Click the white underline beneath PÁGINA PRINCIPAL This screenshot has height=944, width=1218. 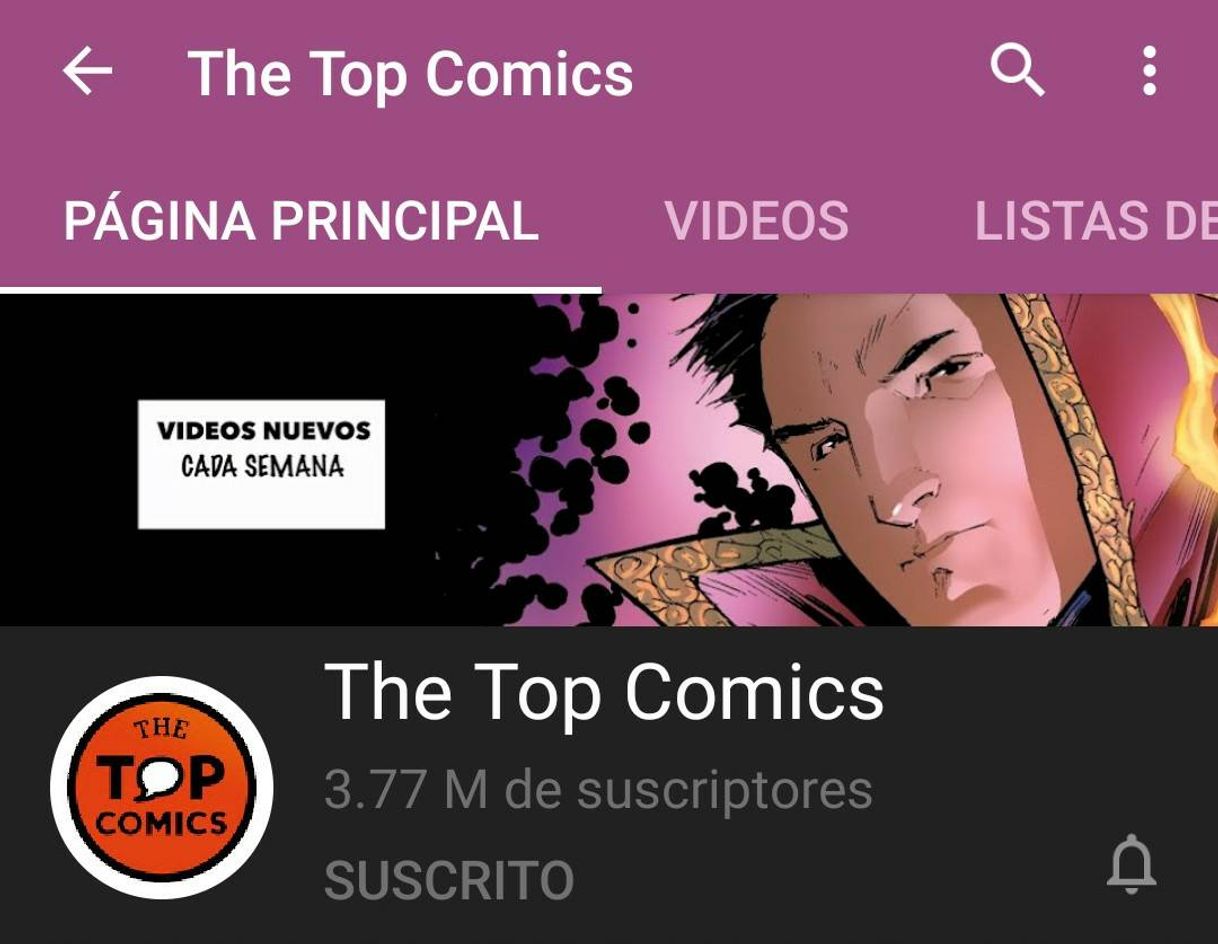pos(300,290)
